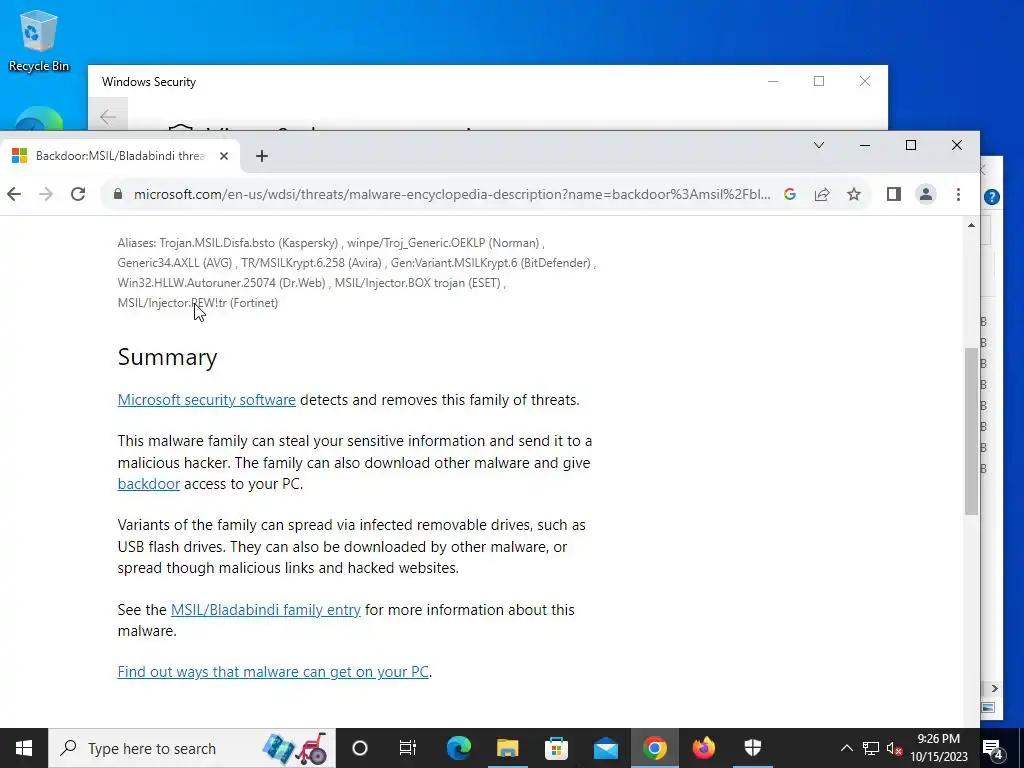Launch Microsoft Edge from taskbar

click(x=458, y=748)
